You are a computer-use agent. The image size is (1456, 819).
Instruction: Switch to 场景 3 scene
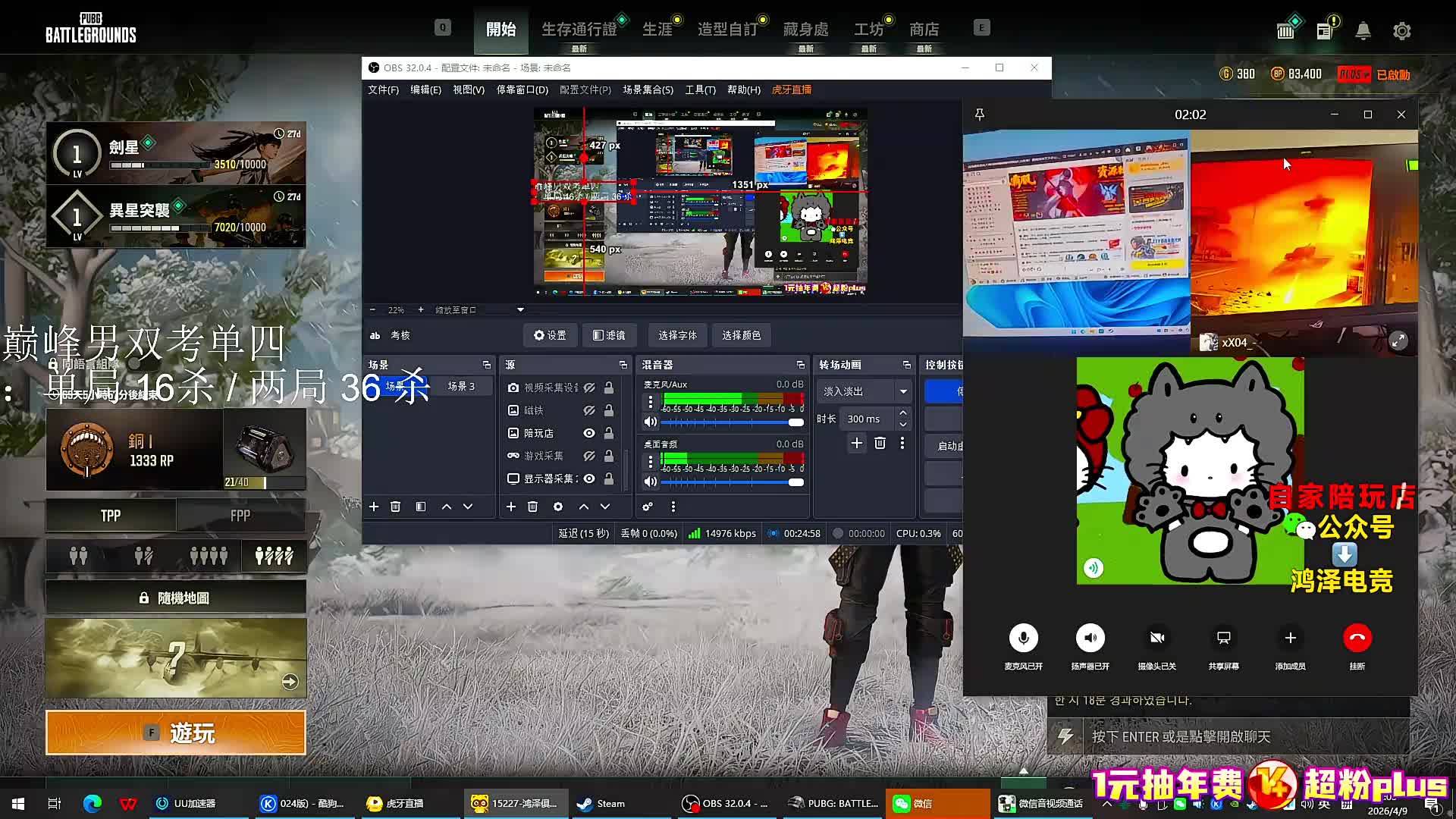pyautogui.click(x=460, y=386)
